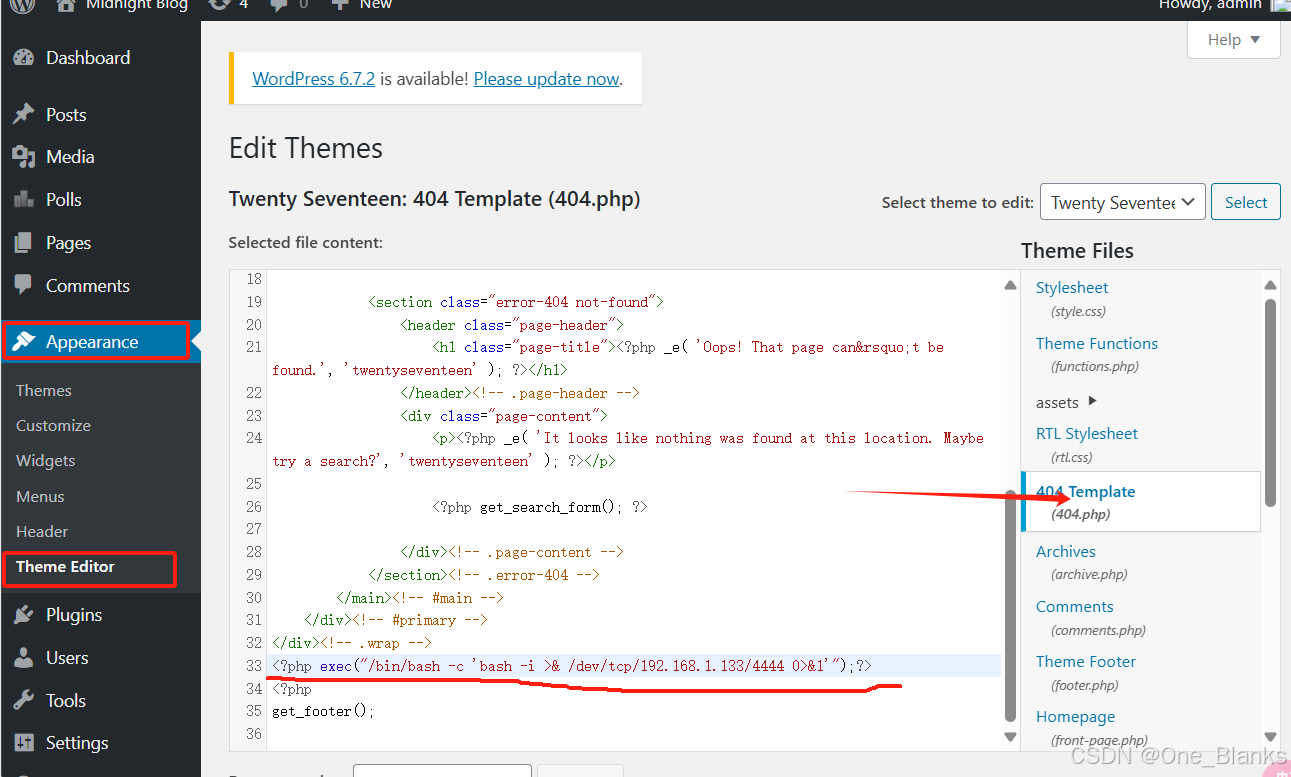Click the home icon beside Midnight Blog
1291x777 pixels.
[x=66, y=5]
